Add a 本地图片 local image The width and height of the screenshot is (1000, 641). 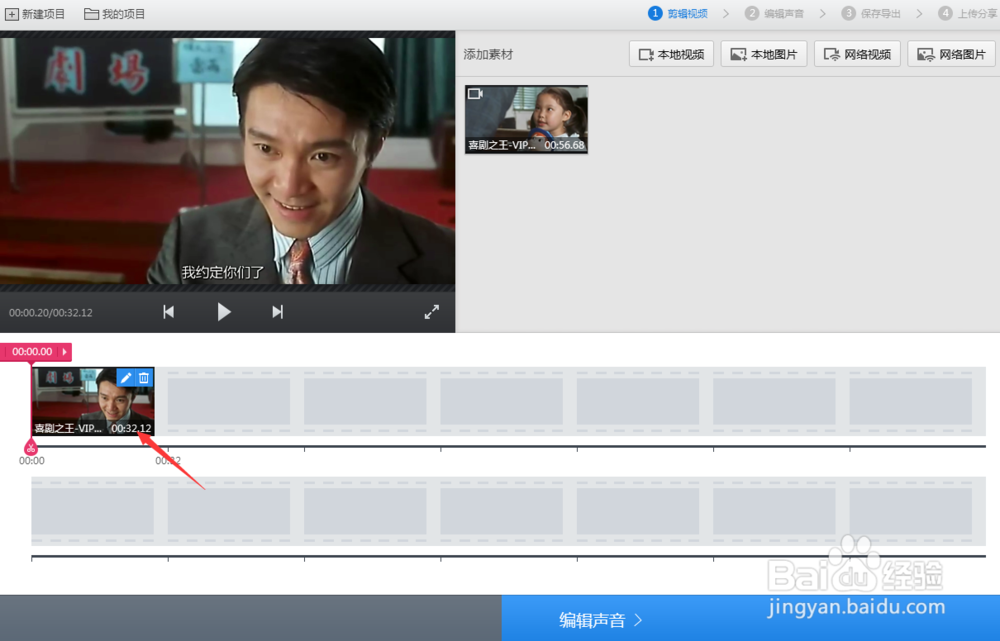764,54
